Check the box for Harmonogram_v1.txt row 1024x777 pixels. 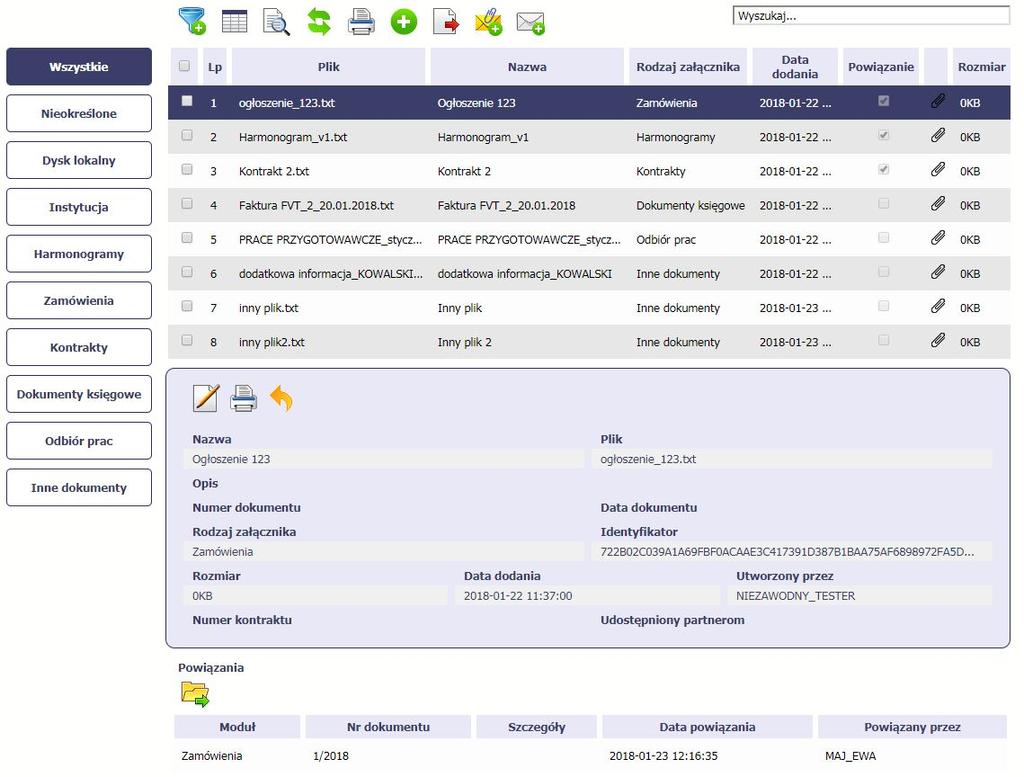tap(187, 135)
